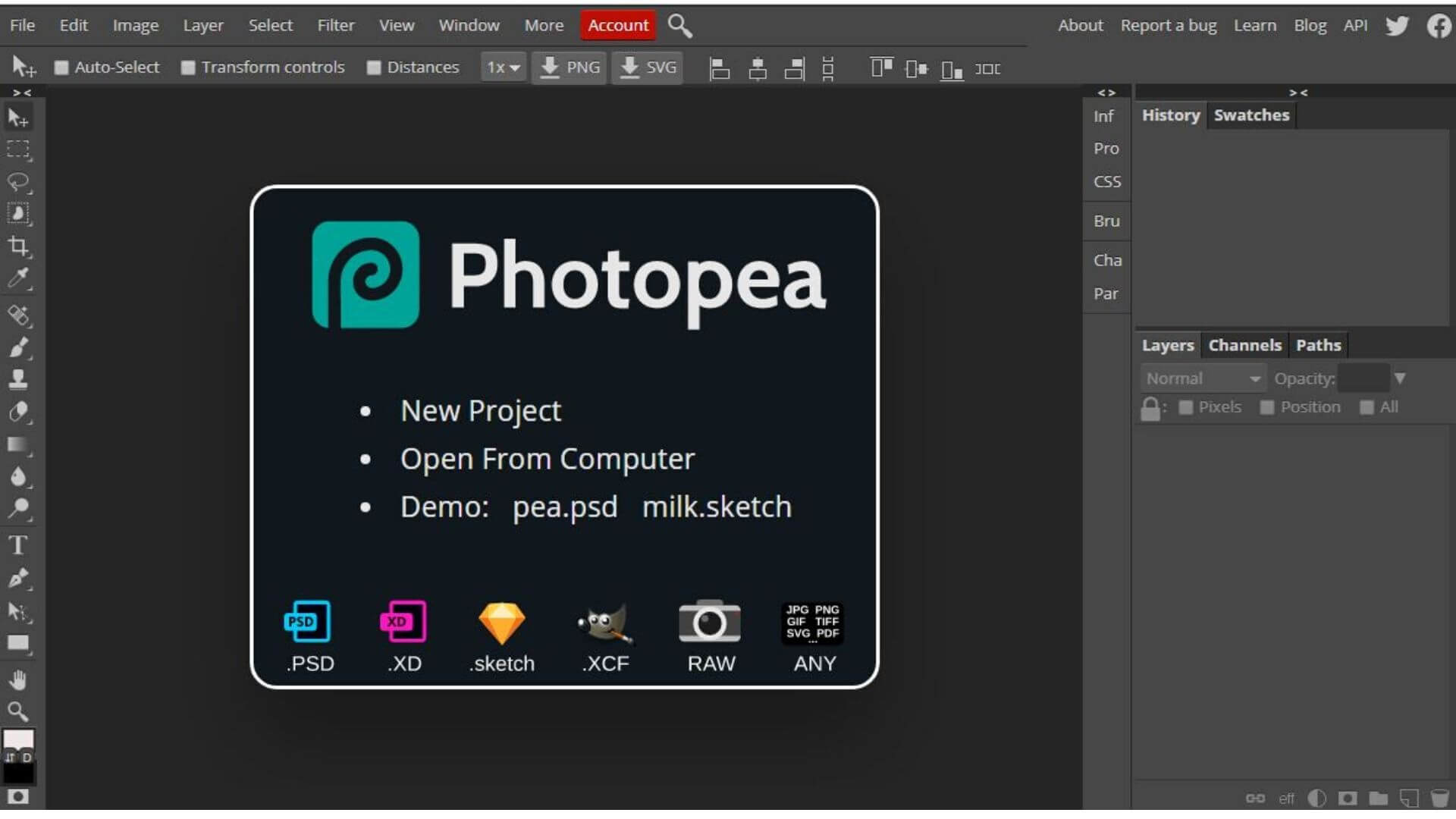Select the Brush tool
The height and width of the screenshot is (819, 1456).
click(x=18, y=347)
